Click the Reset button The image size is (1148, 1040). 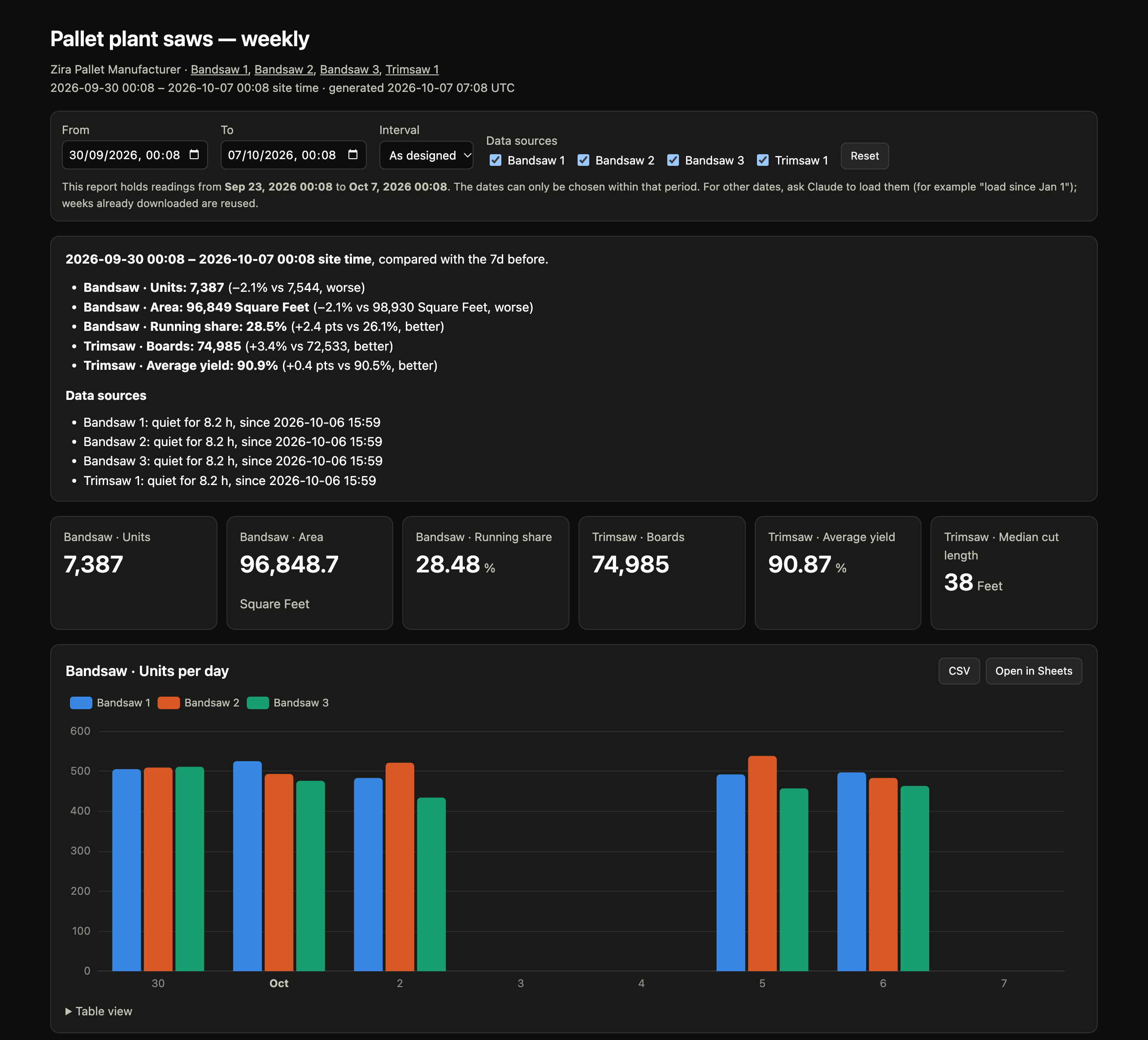(865, 156)
